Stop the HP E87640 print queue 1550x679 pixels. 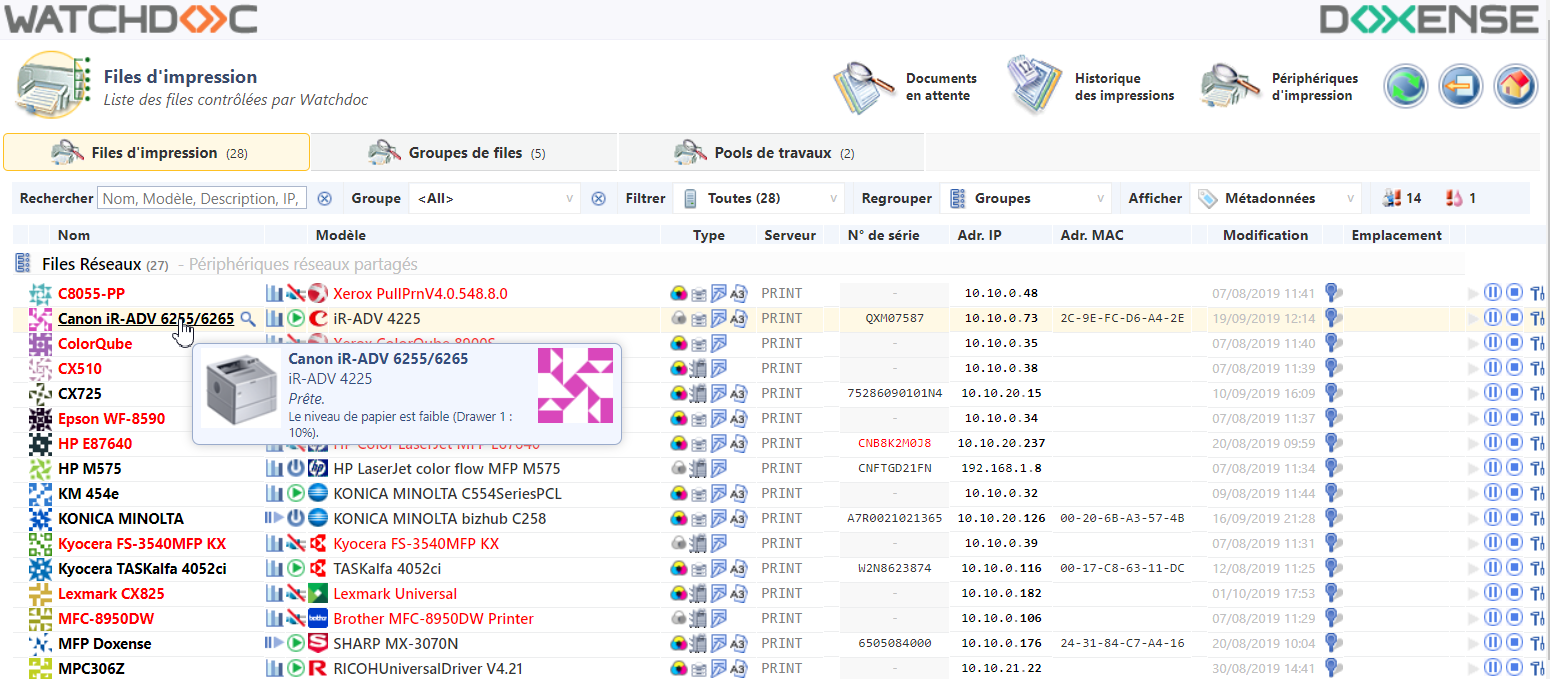[x=1514, y=444]
